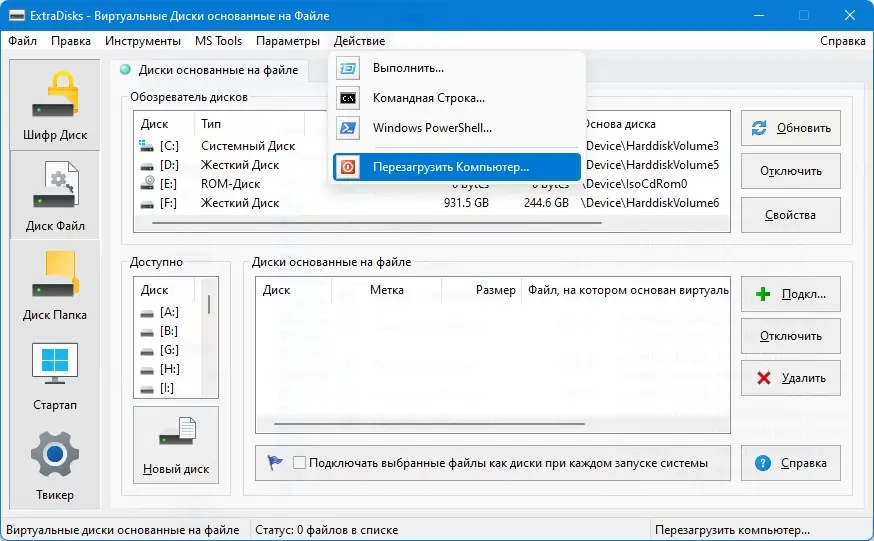Click the Обновить button

tap(790, 128)
